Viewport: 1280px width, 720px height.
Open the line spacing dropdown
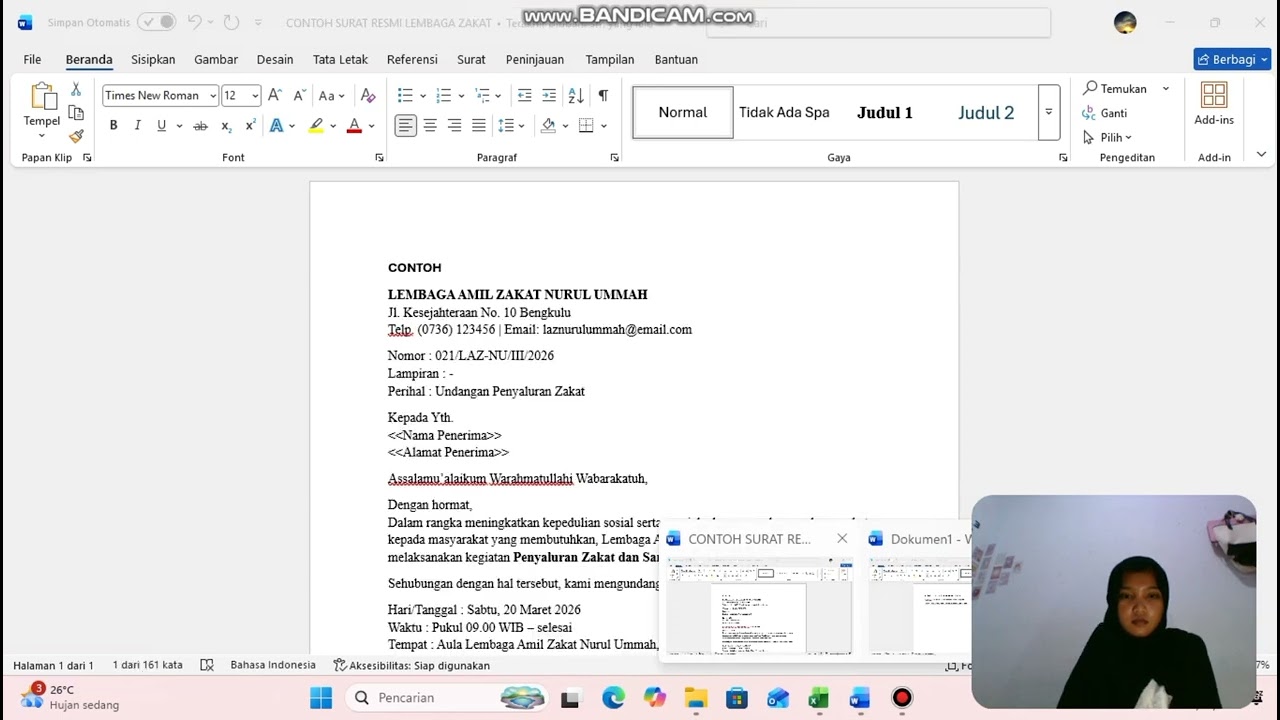click(x=512, y=126)
